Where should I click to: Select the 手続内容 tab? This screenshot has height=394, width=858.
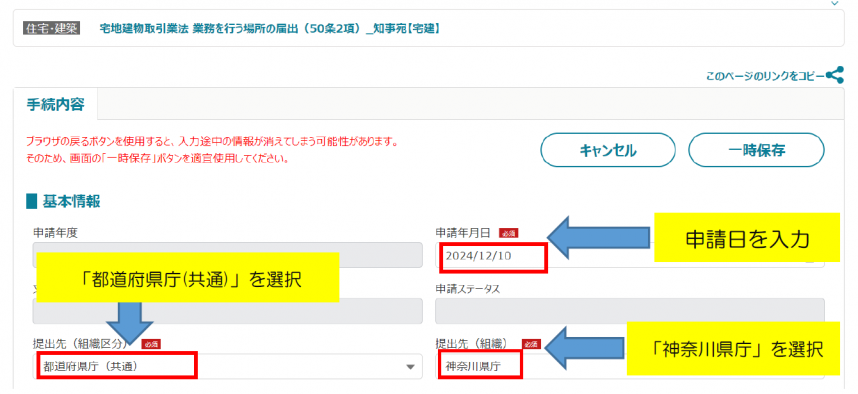click(55, 104)
